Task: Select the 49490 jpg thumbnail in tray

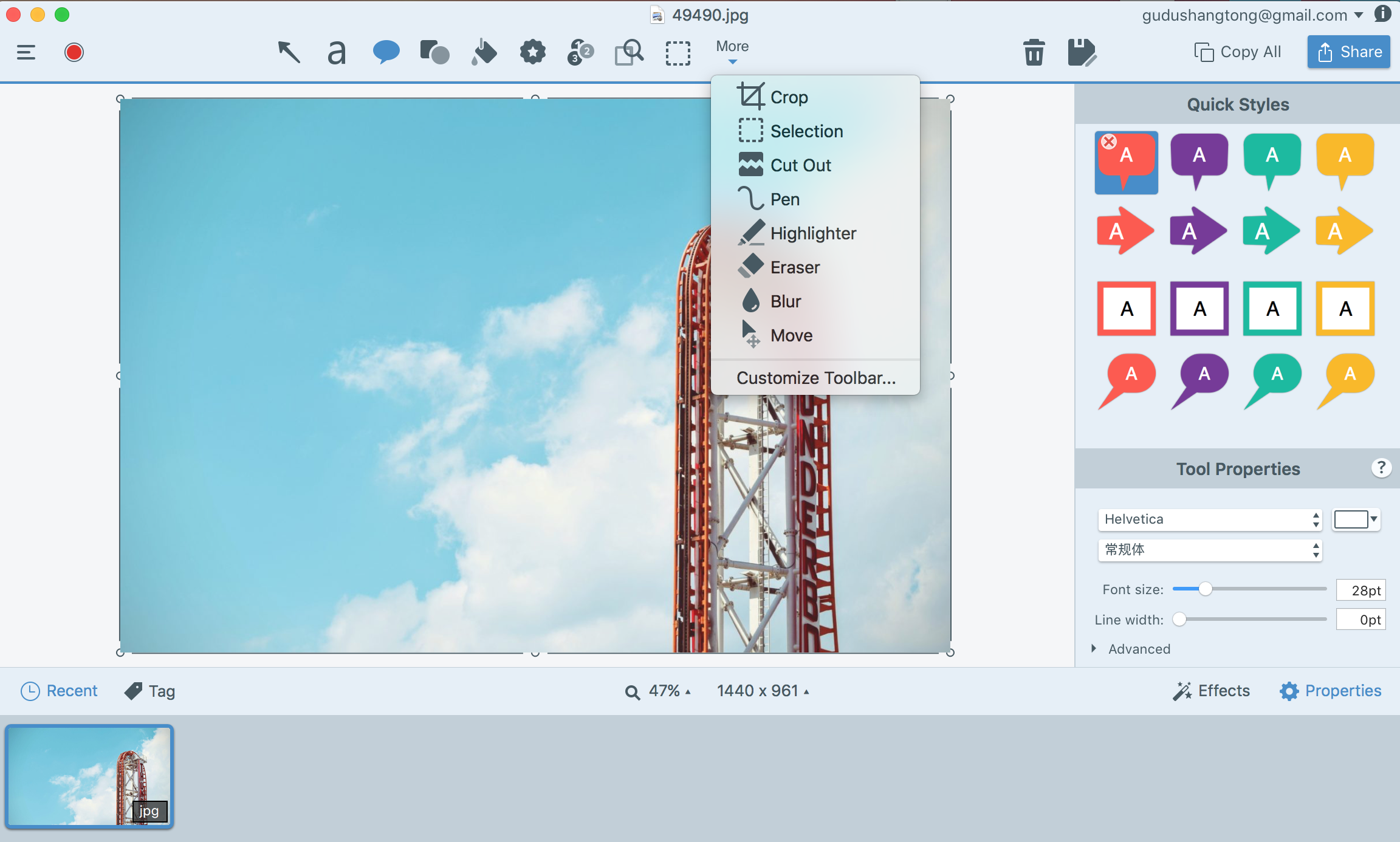Action: click(x=89, y=776)
